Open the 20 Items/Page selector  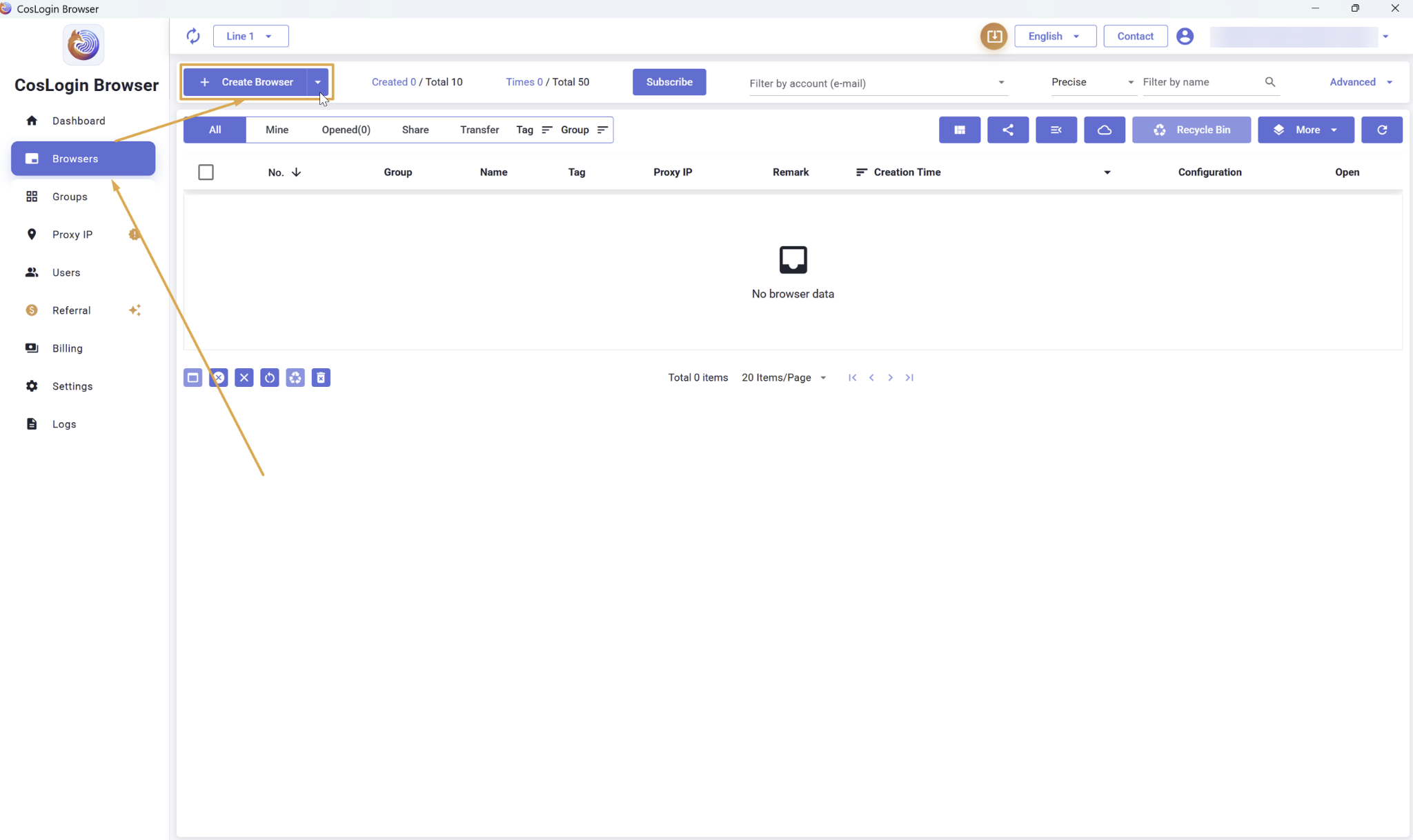click(784, 377)
